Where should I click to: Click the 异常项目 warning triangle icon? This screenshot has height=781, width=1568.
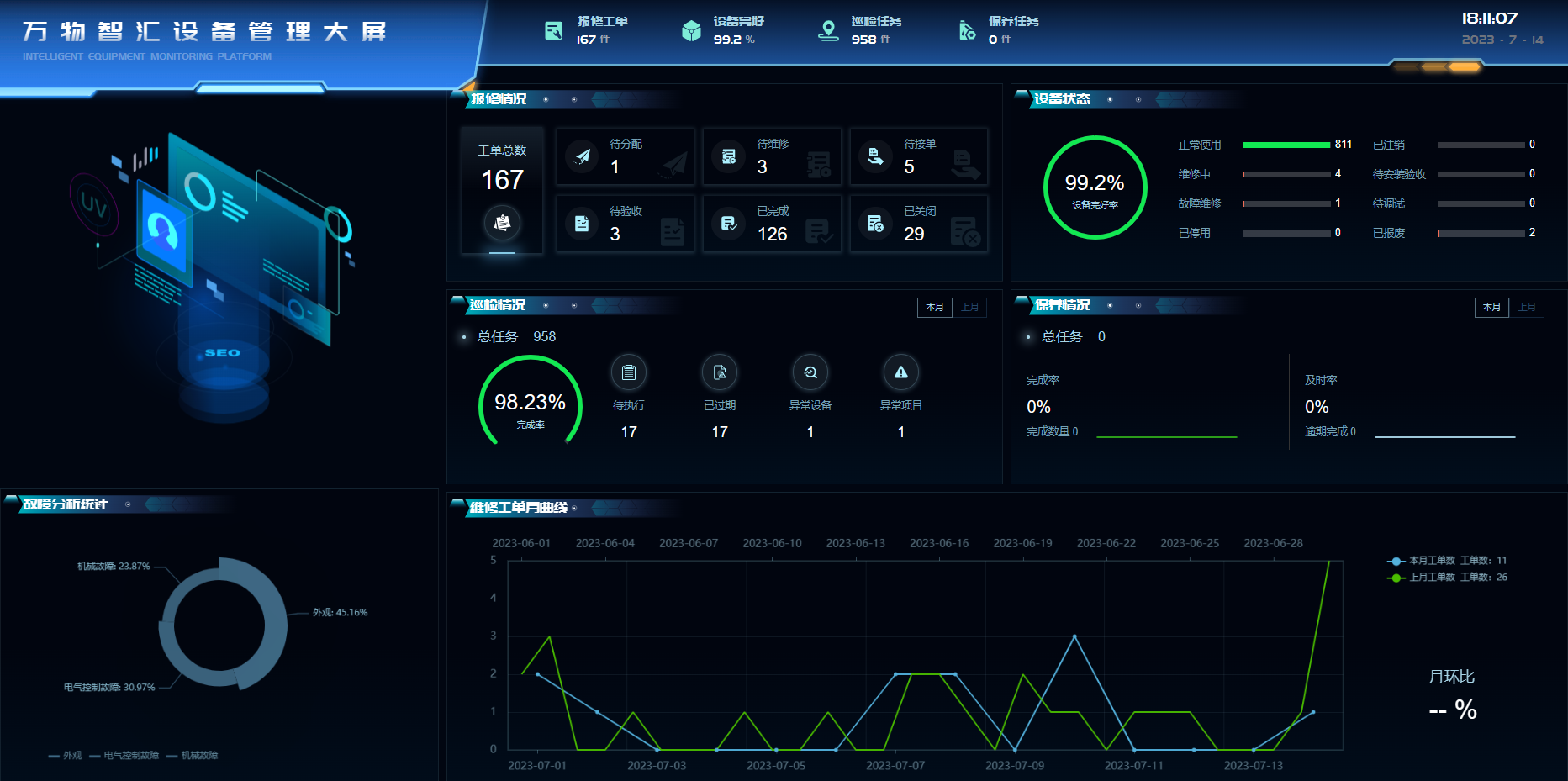pos(900,372)
